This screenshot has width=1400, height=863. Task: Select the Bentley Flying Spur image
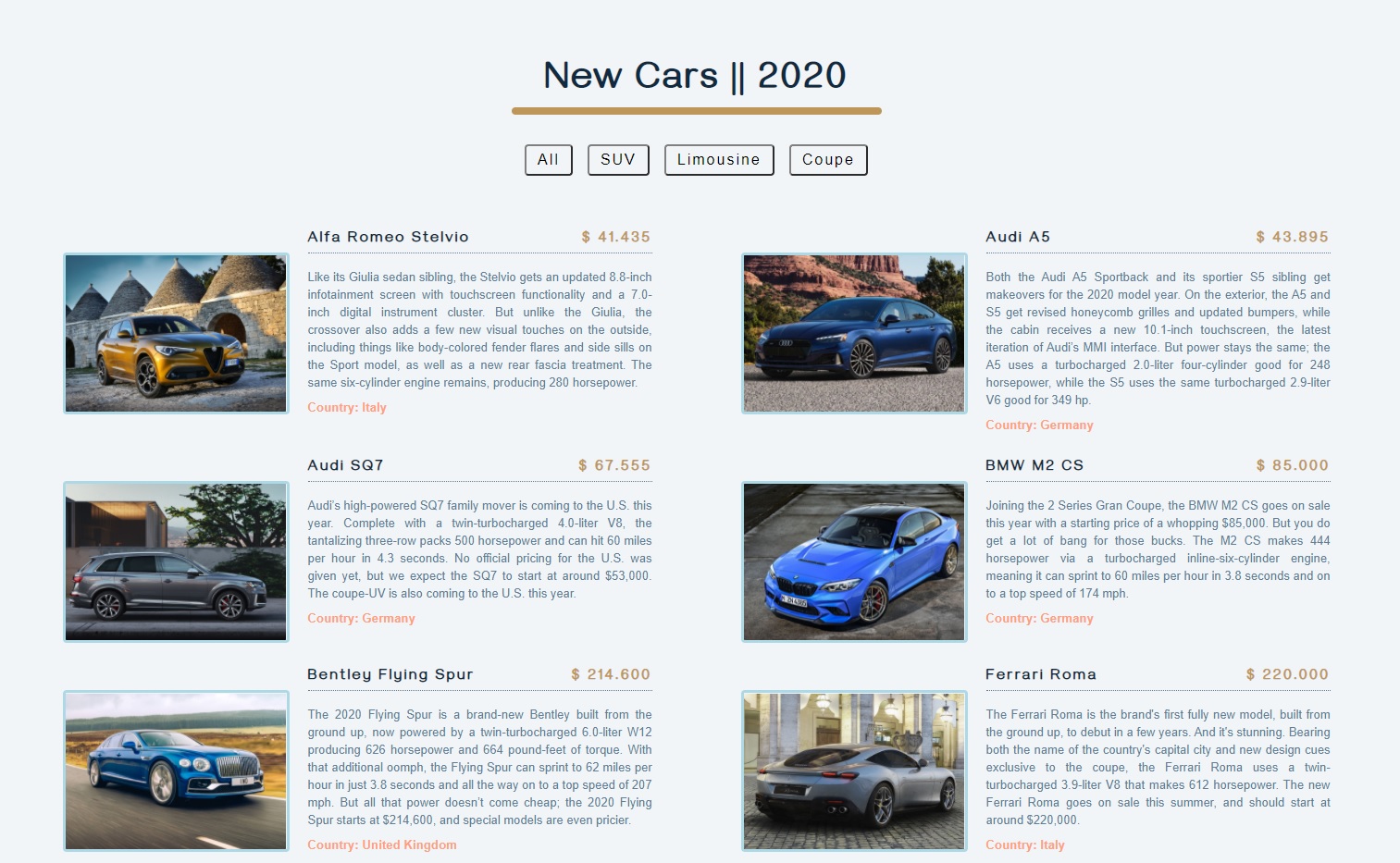176,771
